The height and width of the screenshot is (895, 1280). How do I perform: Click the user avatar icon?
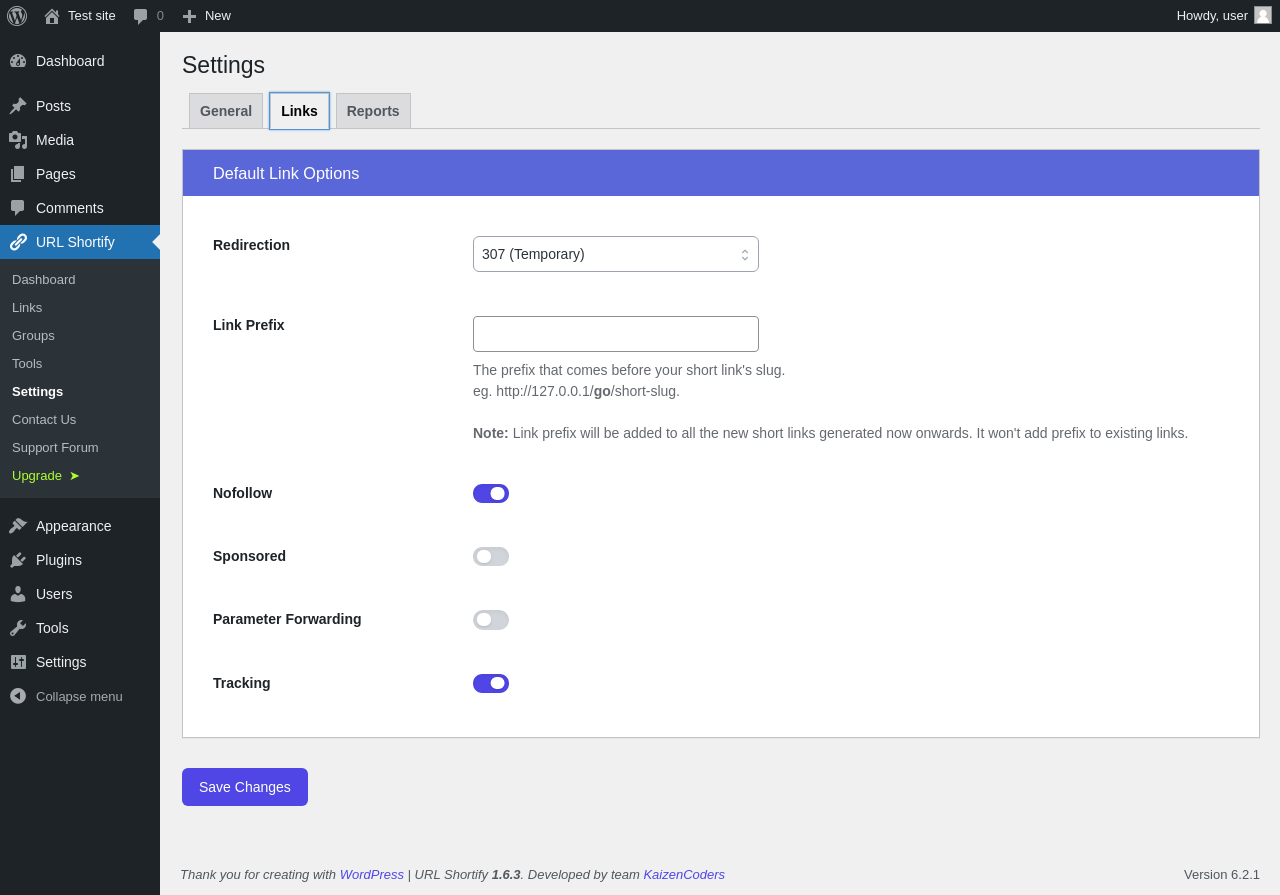coord(1263,15)
